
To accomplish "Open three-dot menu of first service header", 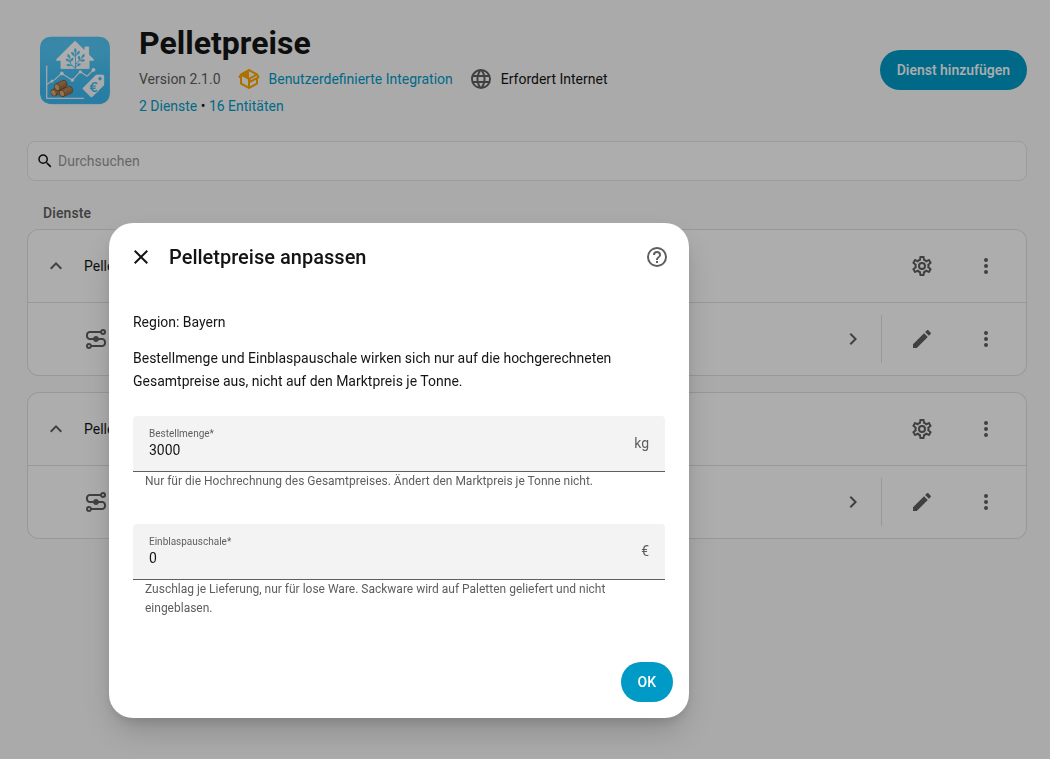I will (x=985, y=266).
